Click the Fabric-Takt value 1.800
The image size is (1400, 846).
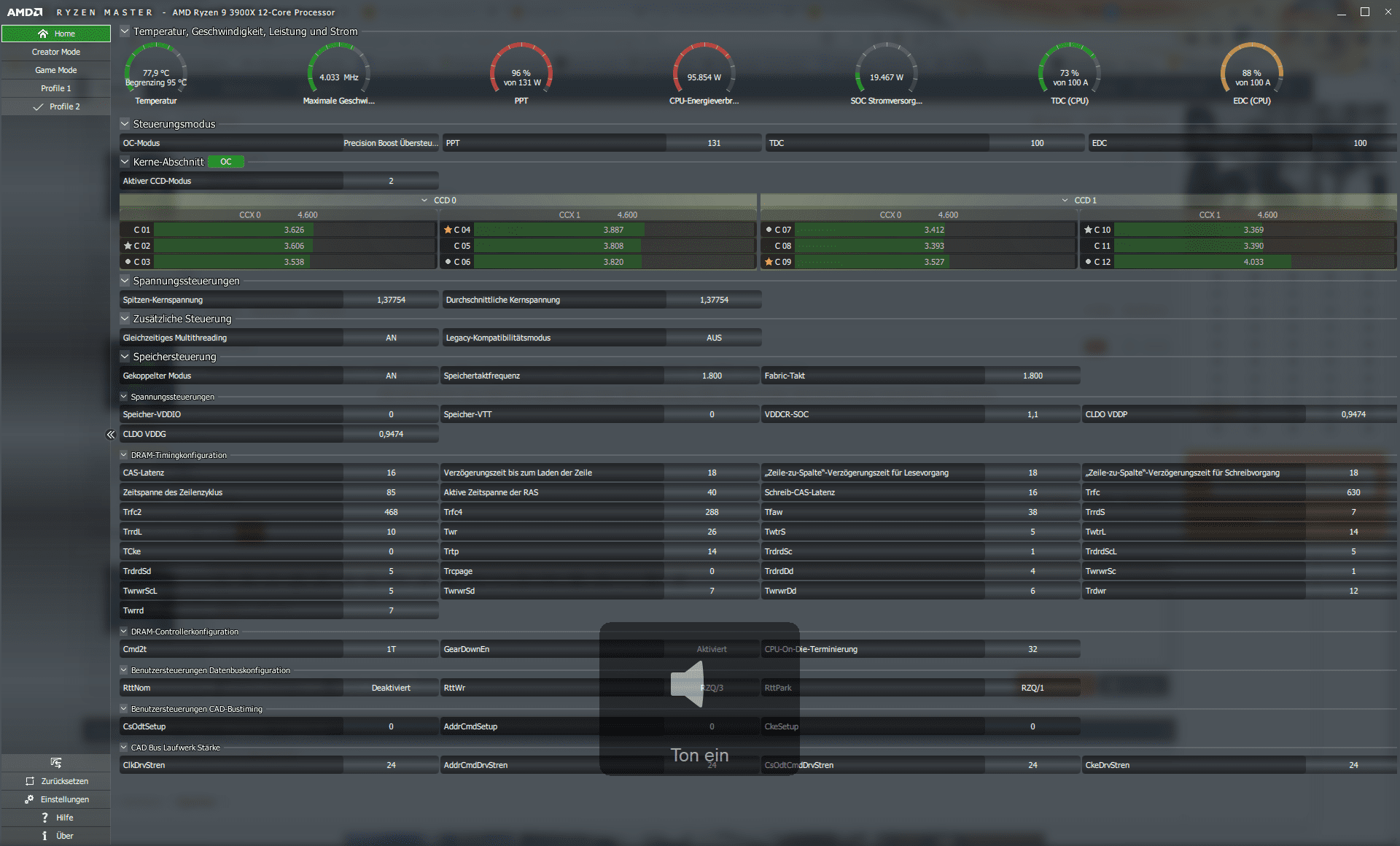tap(1032, 376)
